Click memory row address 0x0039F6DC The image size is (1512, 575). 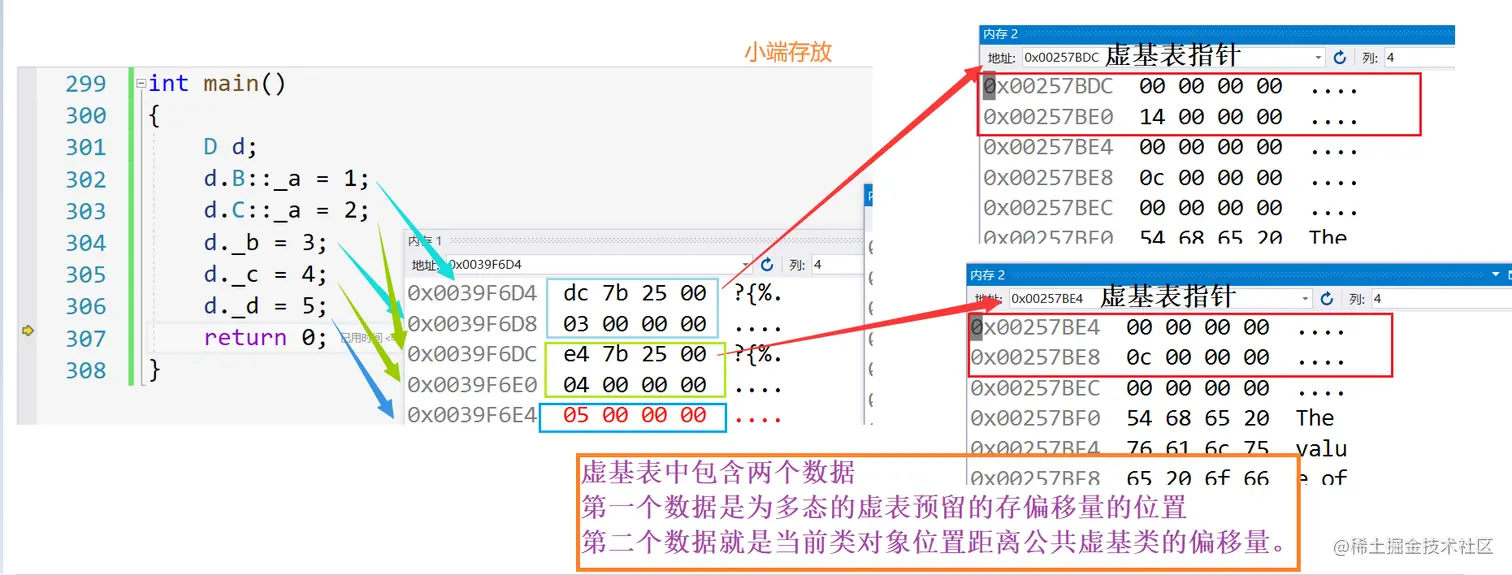(472, 354)
